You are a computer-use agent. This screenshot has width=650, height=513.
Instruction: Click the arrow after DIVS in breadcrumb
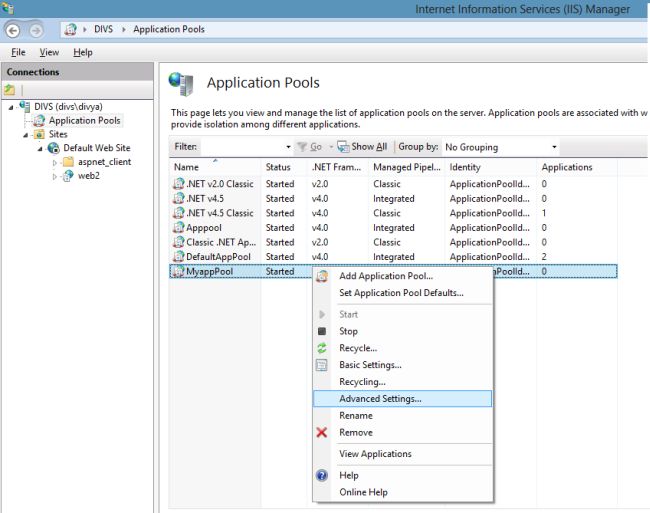click(x=124, y=29)
